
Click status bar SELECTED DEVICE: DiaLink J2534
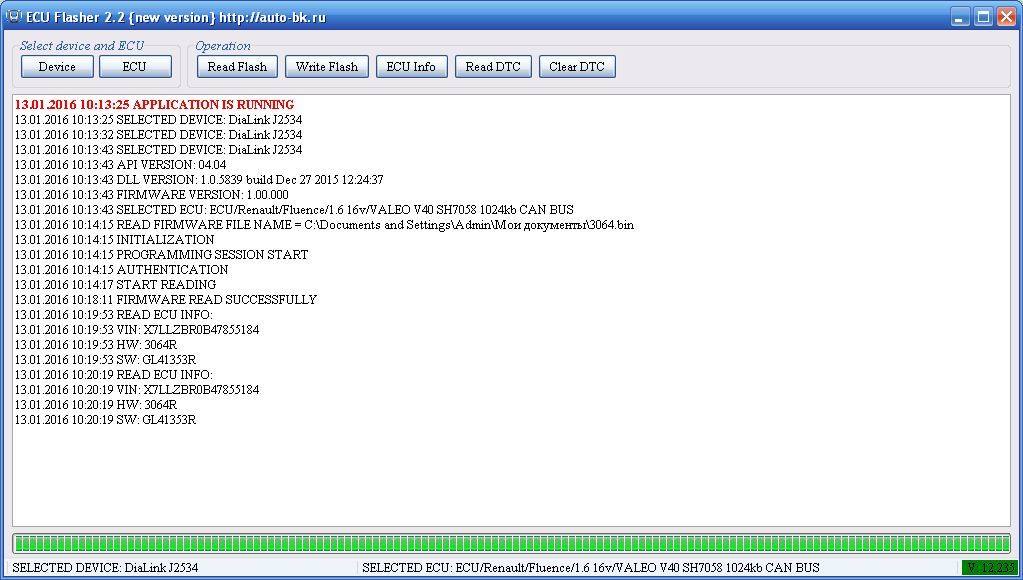click(105, 568)
